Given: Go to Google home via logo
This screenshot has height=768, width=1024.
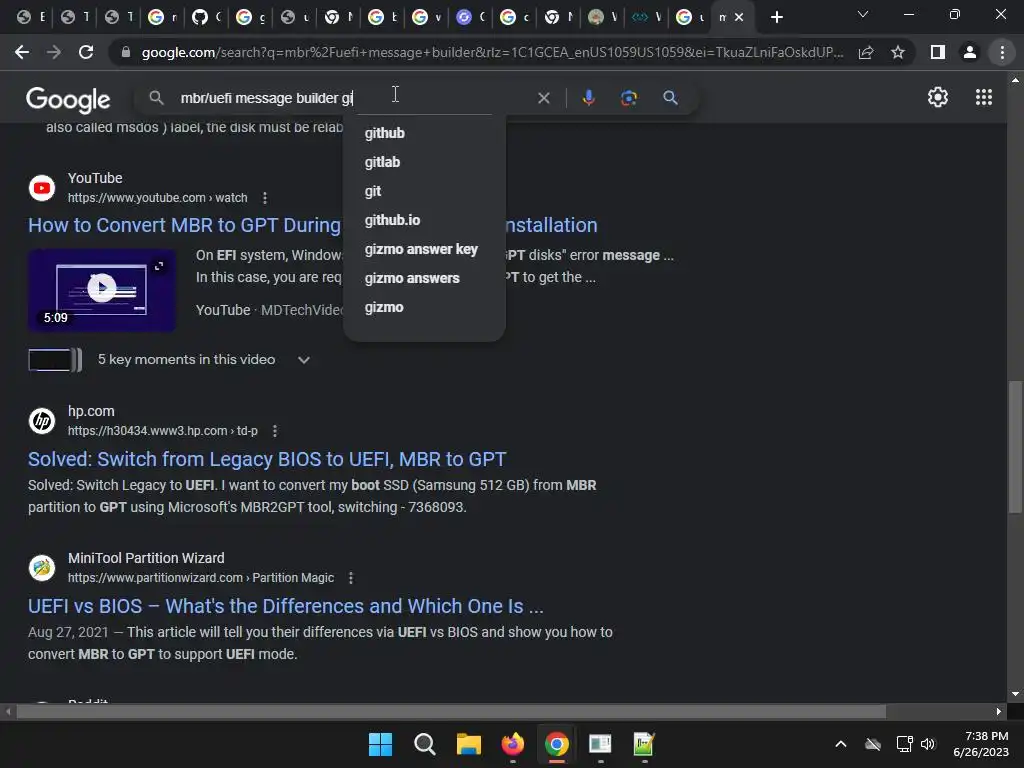Looking at the screenshot, I should pos(68,100).
